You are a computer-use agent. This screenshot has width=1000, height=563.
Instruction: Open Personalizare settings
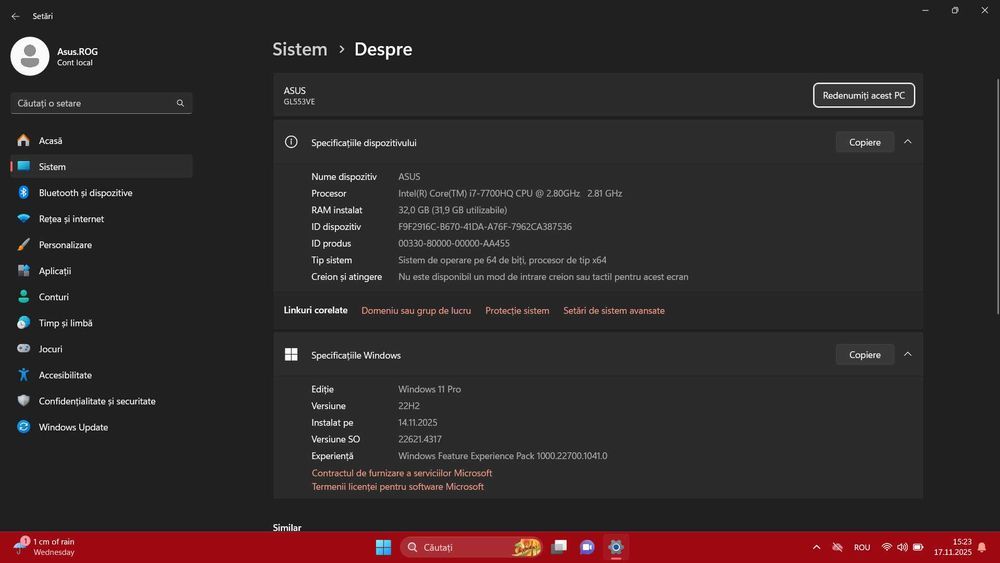(x=101, y=245)
